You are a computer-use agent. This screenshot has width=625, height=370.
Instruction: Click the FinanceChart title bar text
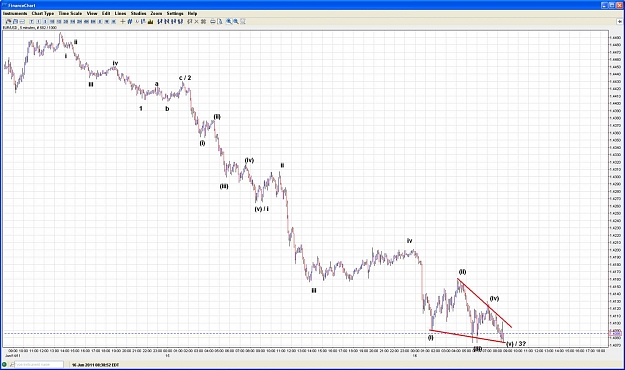tap(22, 5)
